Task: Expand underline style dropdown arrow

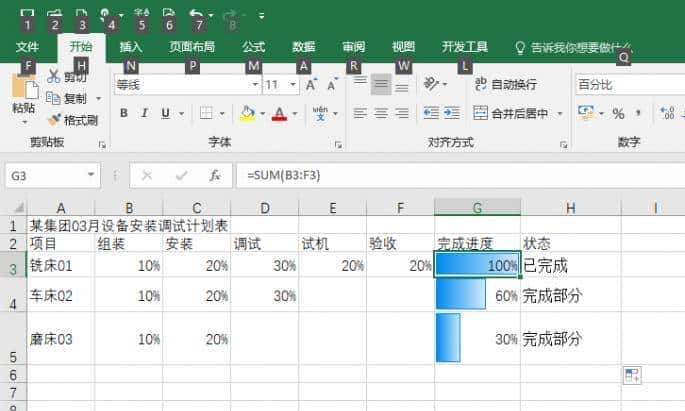Action: (181, 114)
